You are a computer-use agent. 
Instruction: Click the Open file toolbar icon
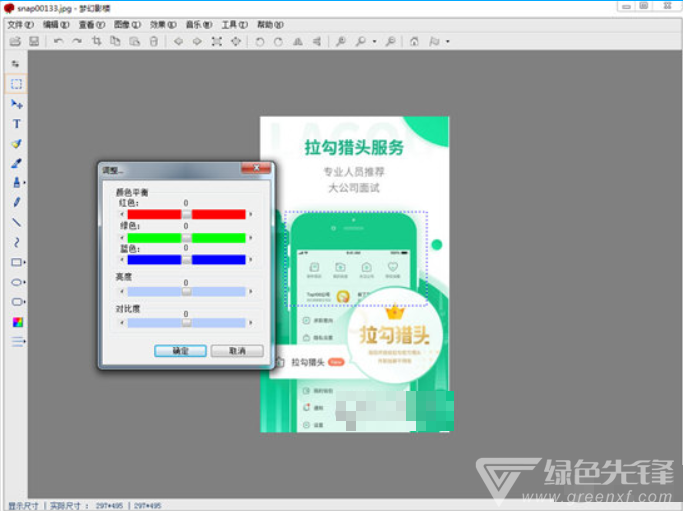15,41
